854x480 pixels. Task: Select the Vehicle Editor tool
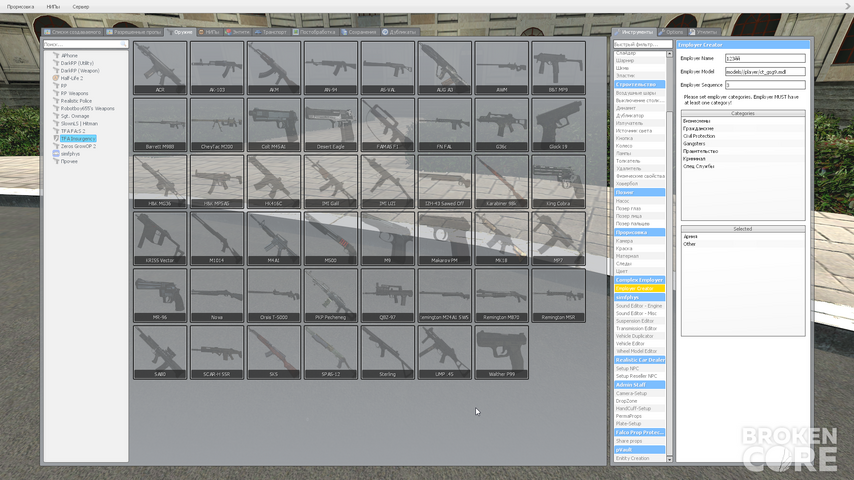639,344
